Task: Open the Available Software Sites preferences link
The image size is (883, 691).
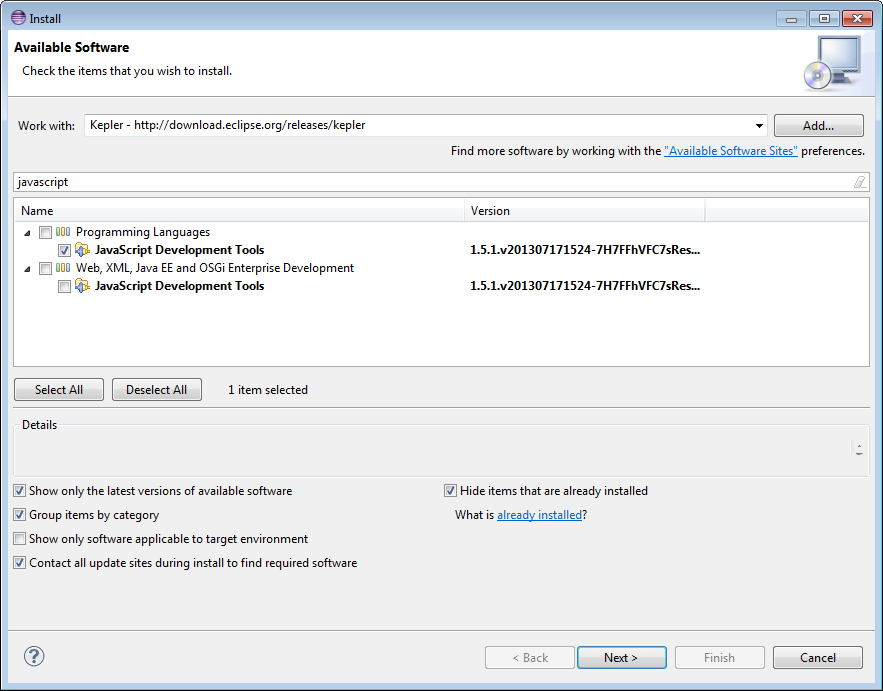Action: [731, 150]
